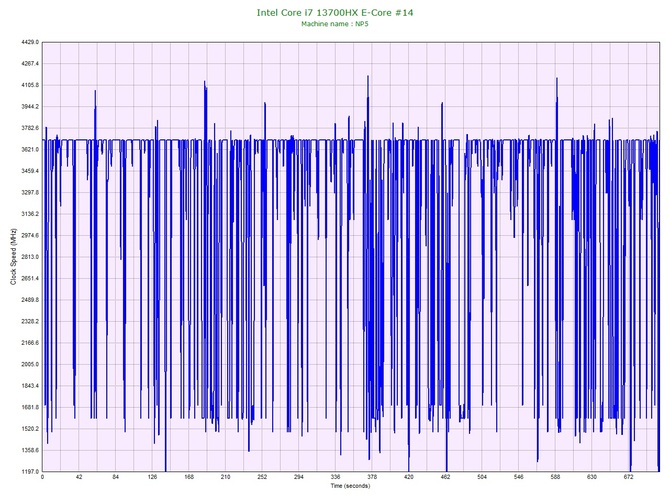This screenshot has height=503, width=670.
Task: Click the 'Time (seconds)' axis label
Action: tap(350, 485)
